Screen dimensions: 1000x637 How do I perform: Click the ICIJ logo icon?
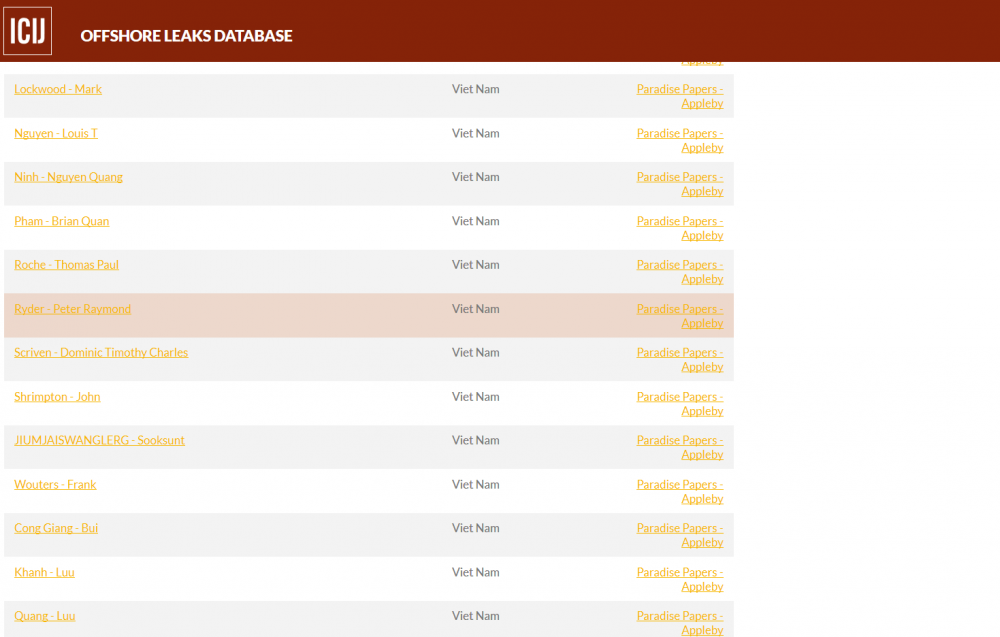pyautogui.click(x=28, y=31)
